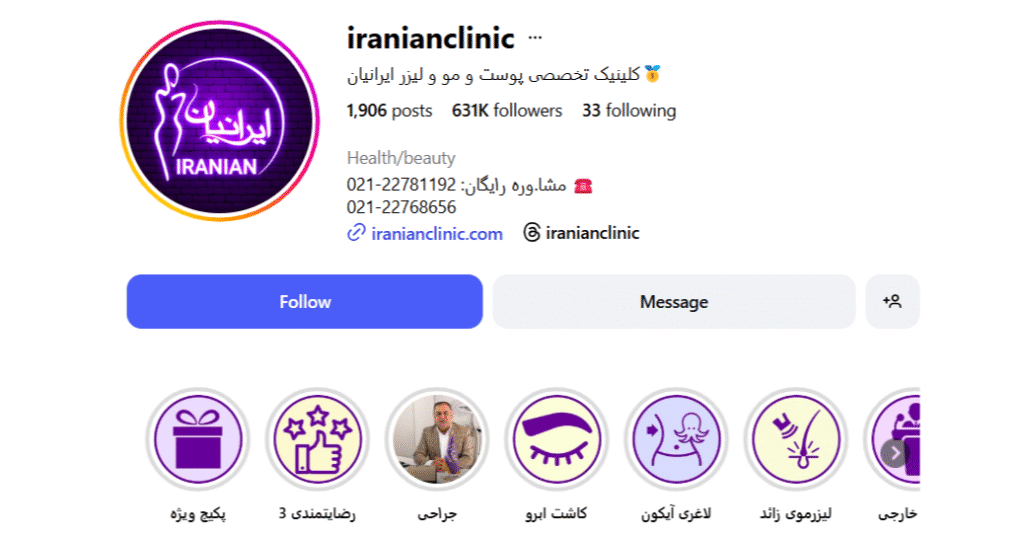Open the neon IRANIAN profile picture story
The width and height of the screenshot is (1024, 538).
pyautogui.click(x=219, y=121)
